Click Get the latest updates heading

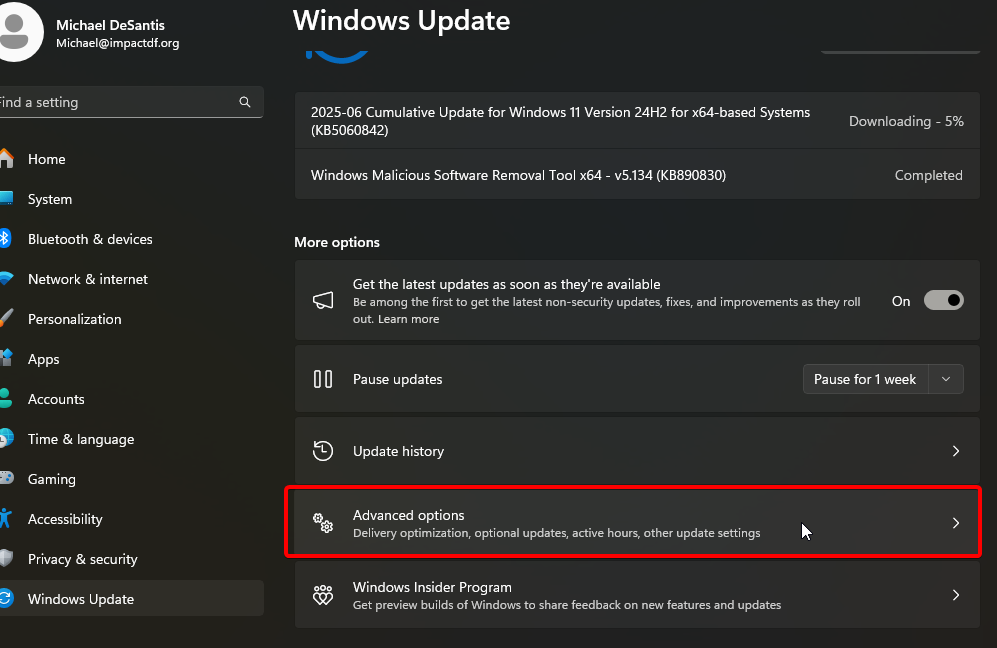tap(506, 284)
